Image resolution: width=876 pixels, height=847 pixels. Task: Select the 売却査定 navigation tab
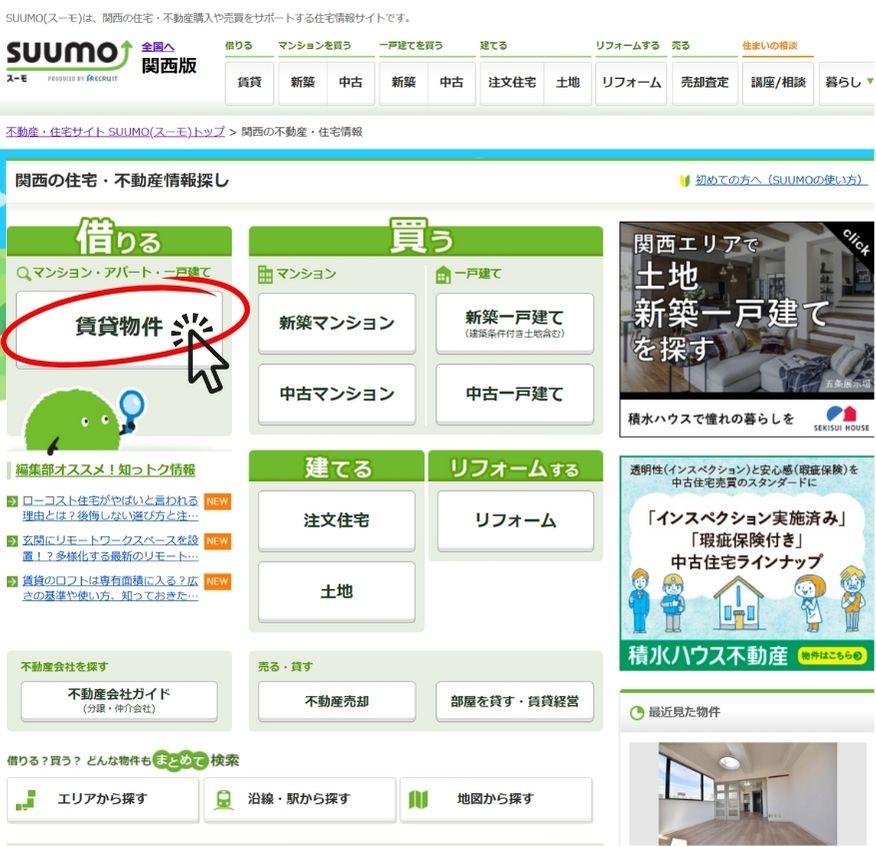pos(705,82)
